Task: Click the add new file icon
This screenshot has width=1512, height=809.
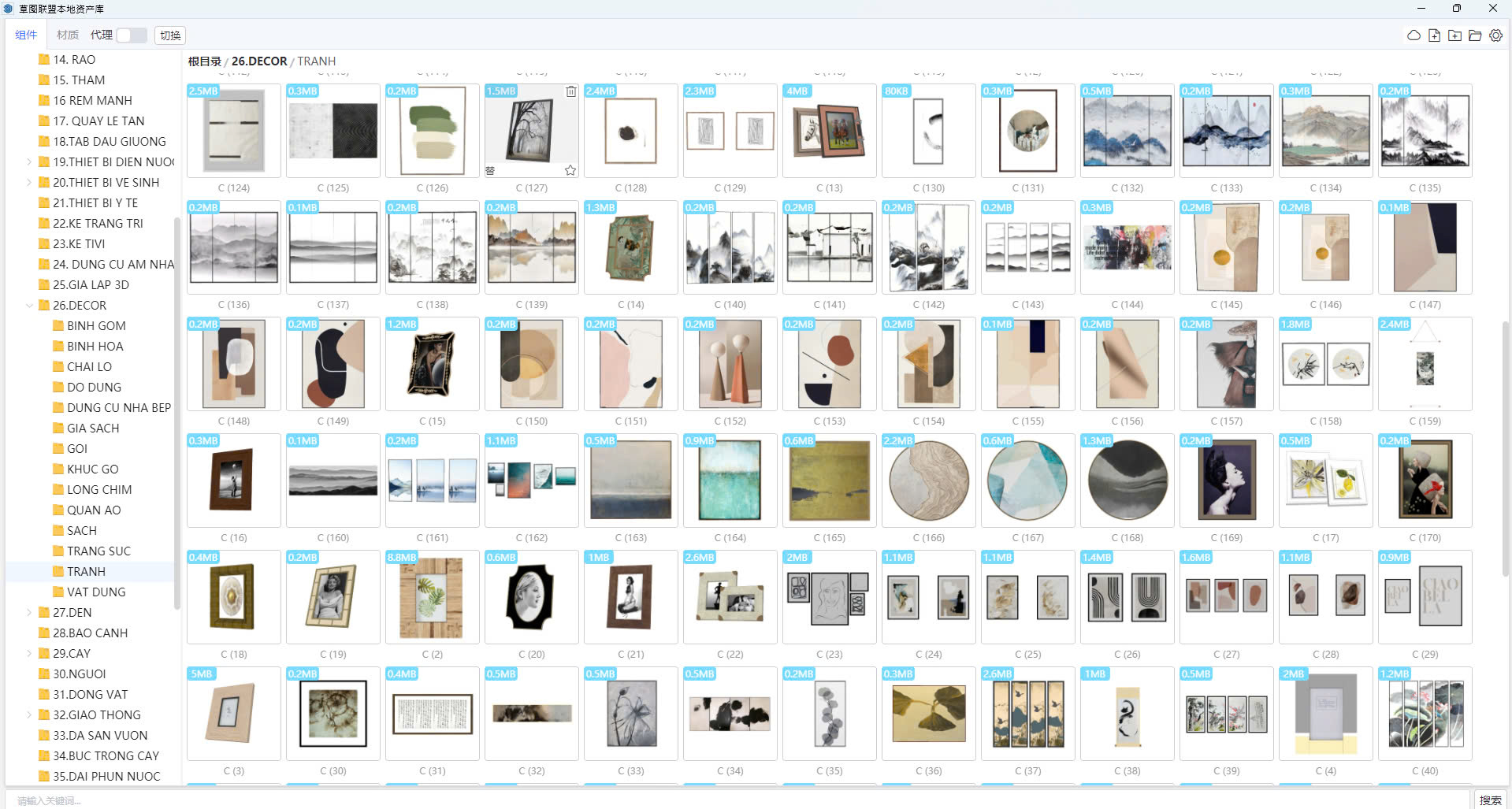Action: click(1434, 35)
